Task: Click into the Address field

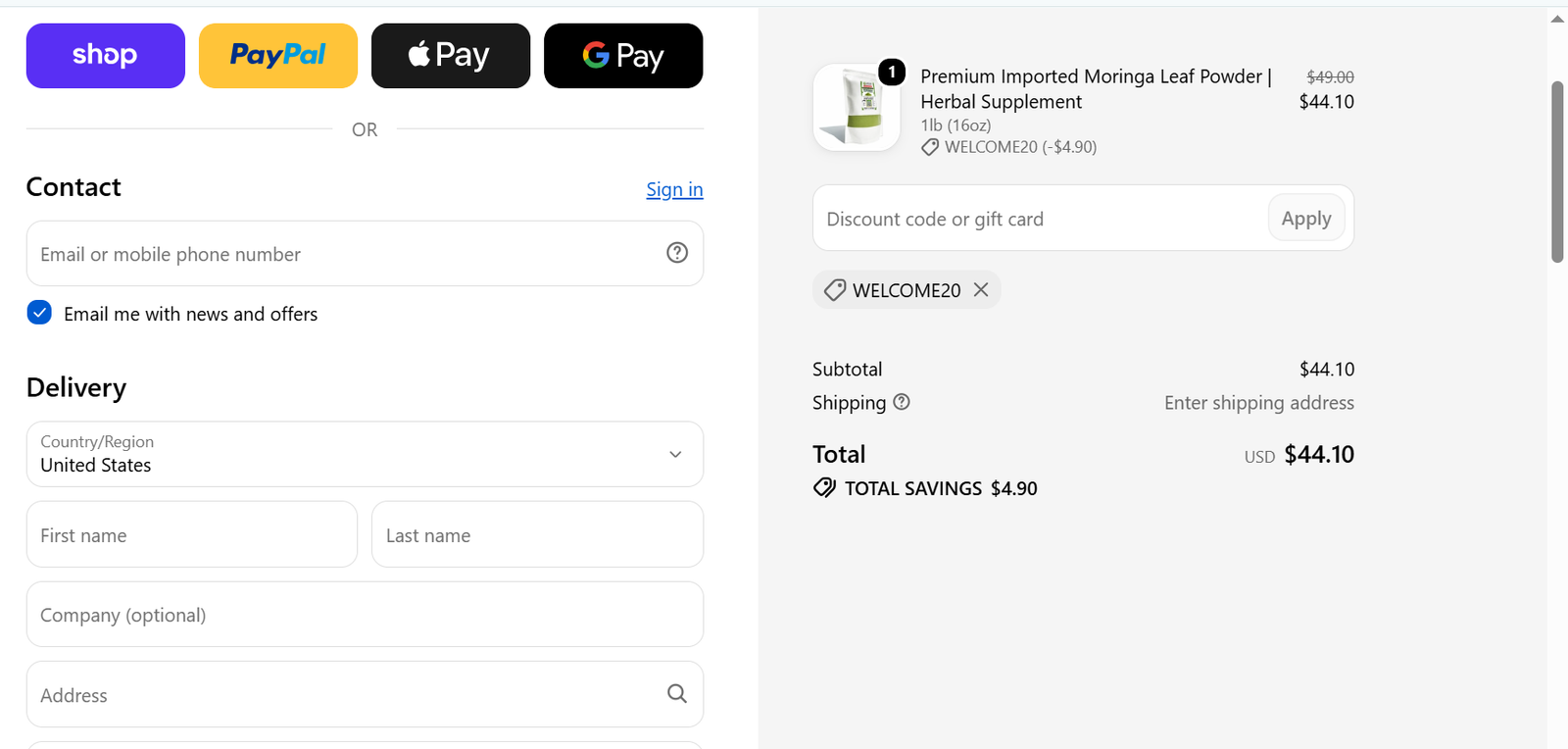Action: (x=365, y=694)
